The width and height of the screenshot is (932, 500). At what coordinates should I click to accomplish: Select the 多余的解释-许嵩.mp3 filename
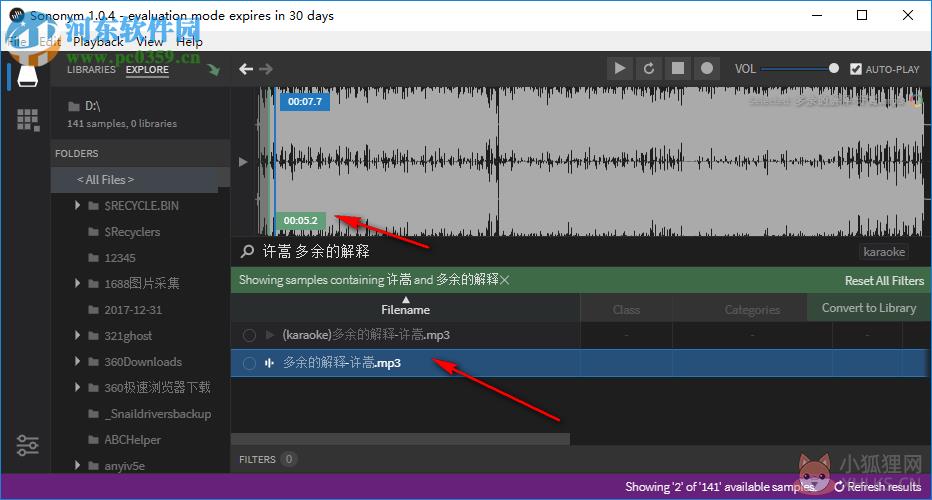342,363
